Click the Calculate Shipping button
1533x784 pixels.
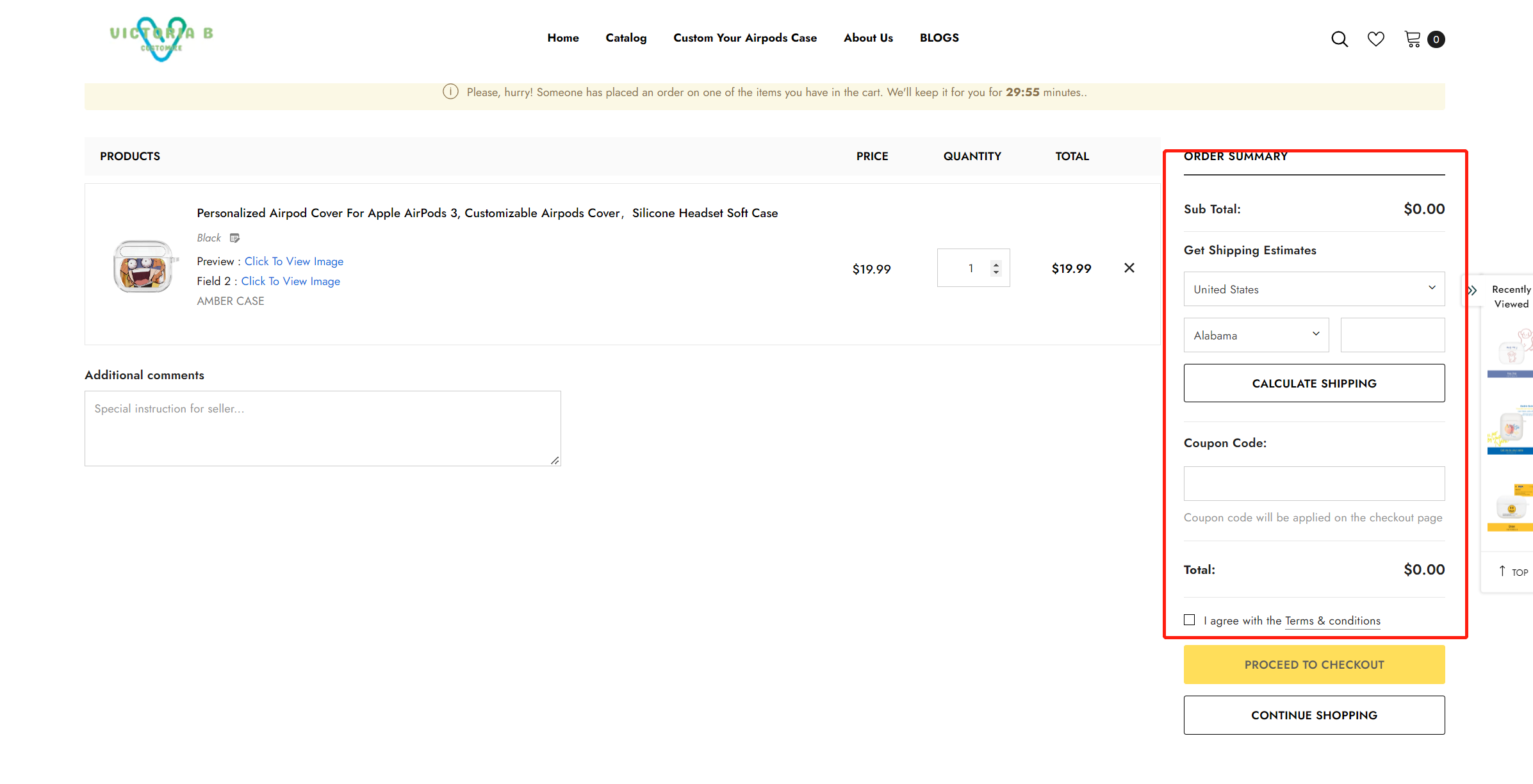tap(1314, 383)
